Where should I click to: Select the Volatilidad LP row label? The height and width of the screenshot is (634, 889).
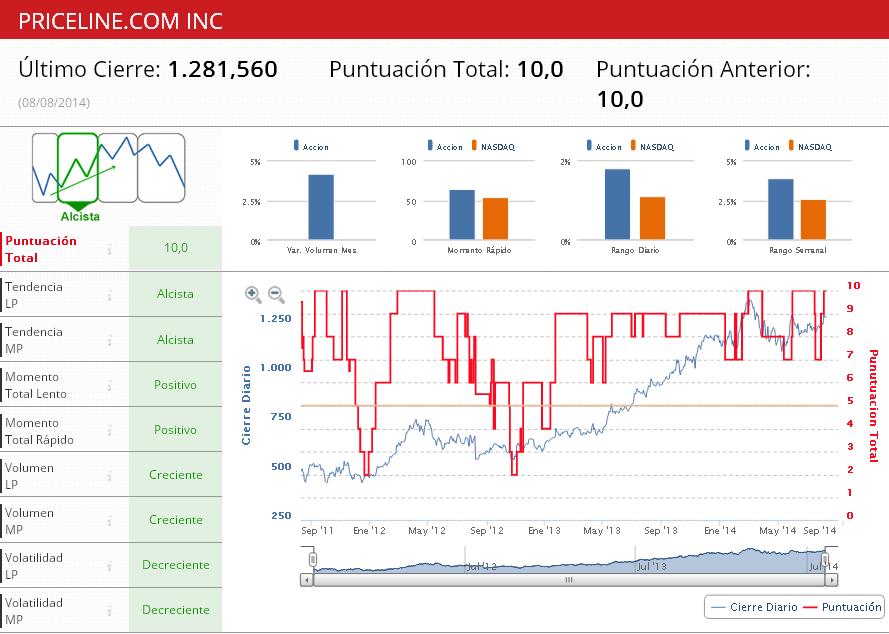click(x=34, y=566)
